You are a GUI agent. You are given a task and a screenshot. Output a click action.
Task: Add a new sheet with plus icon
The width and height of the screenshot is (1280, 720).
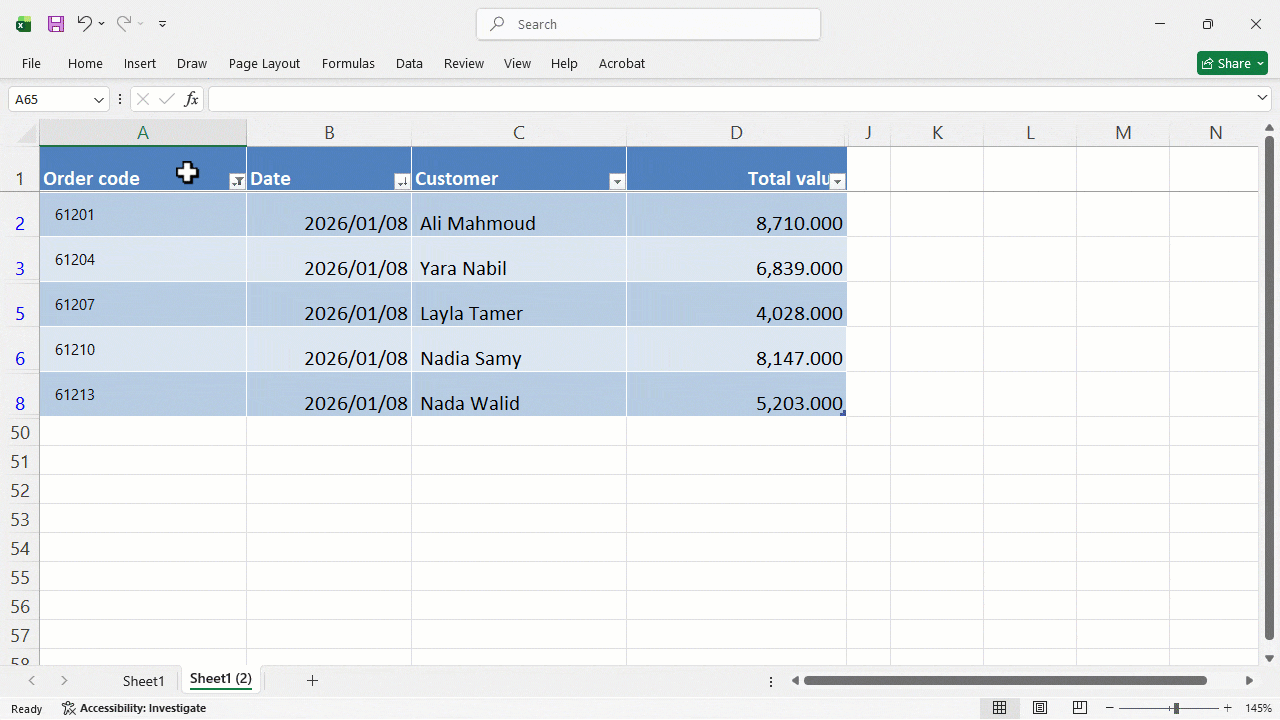tap(312, 681)
